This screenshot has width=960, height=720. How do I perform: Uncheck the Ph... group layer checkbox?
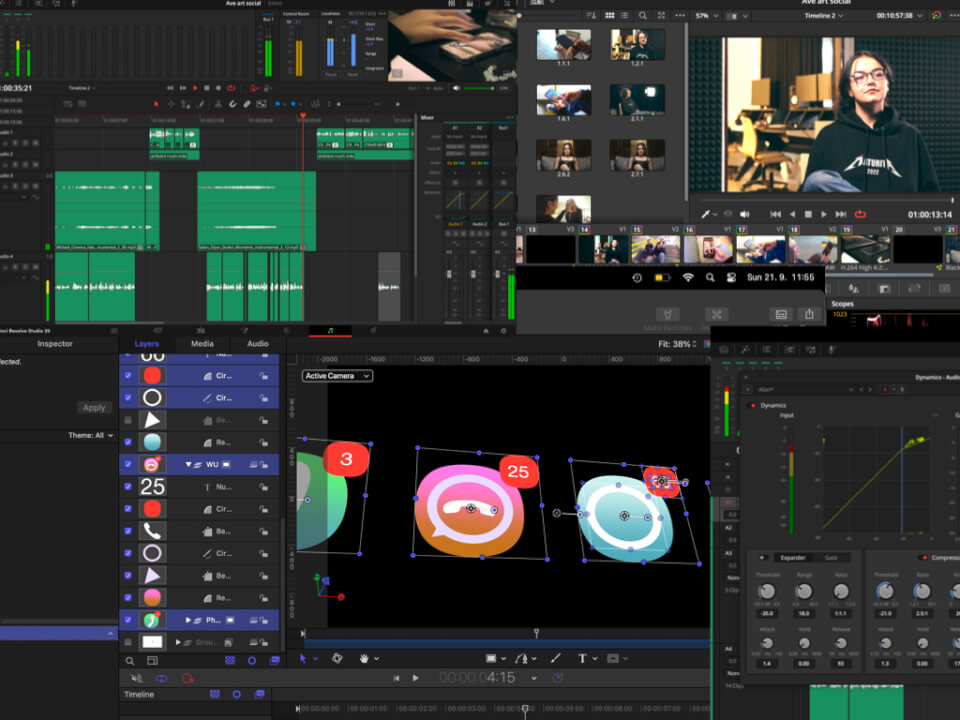point(128,620)
